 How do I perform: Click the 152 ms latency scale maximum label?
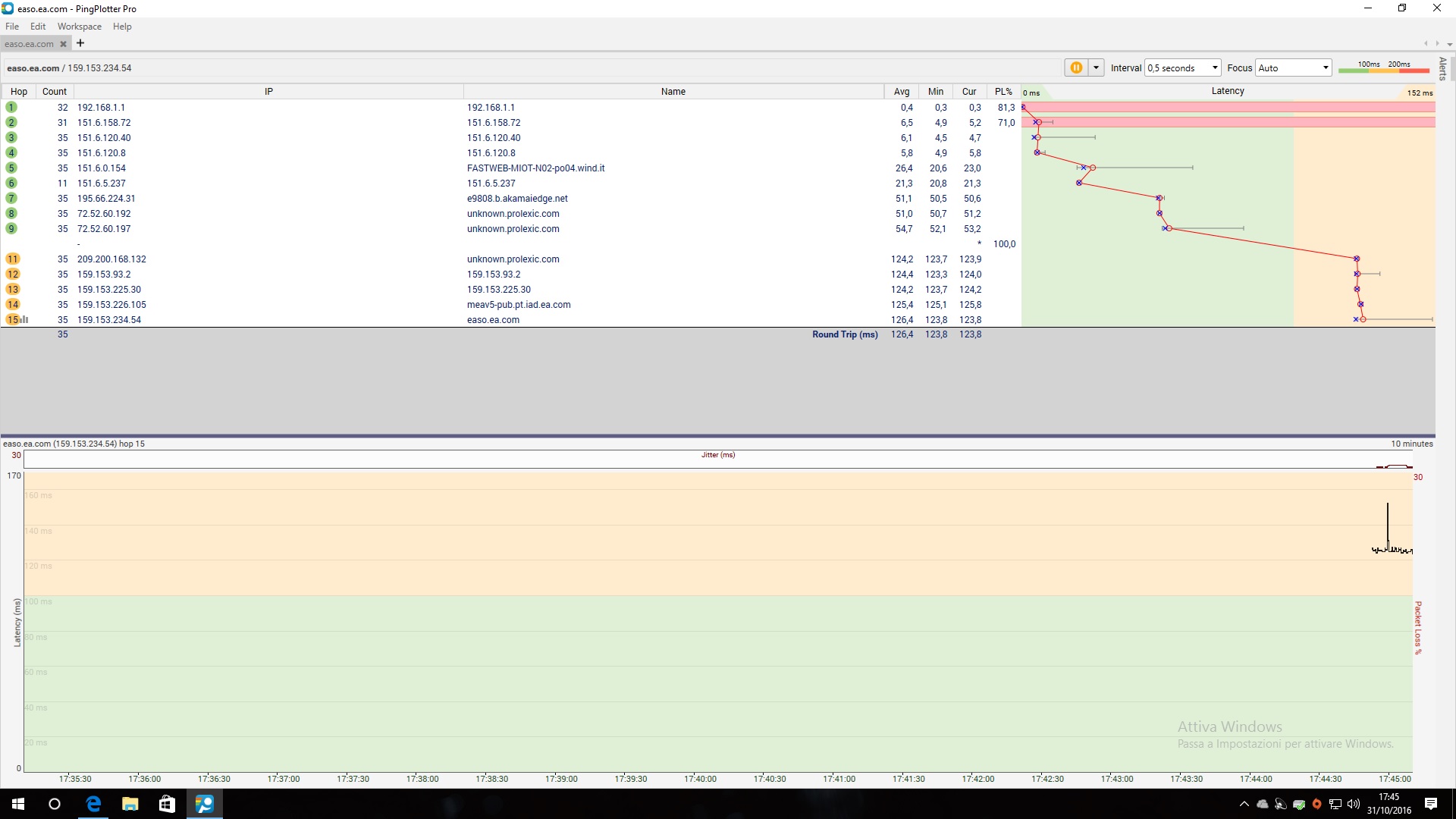pos(1420,93)
